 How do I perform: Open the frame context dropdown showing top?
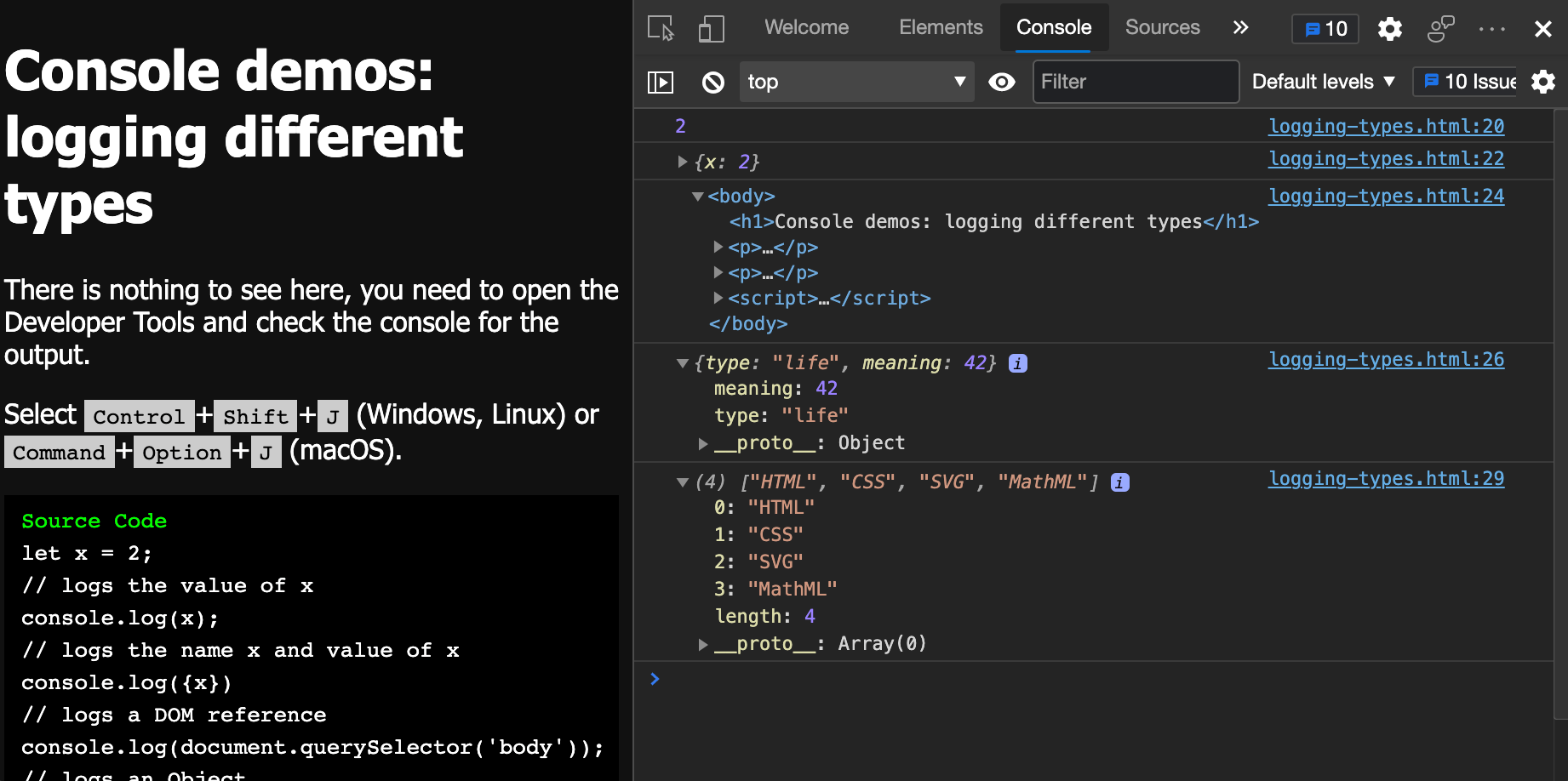click(856, 82)
